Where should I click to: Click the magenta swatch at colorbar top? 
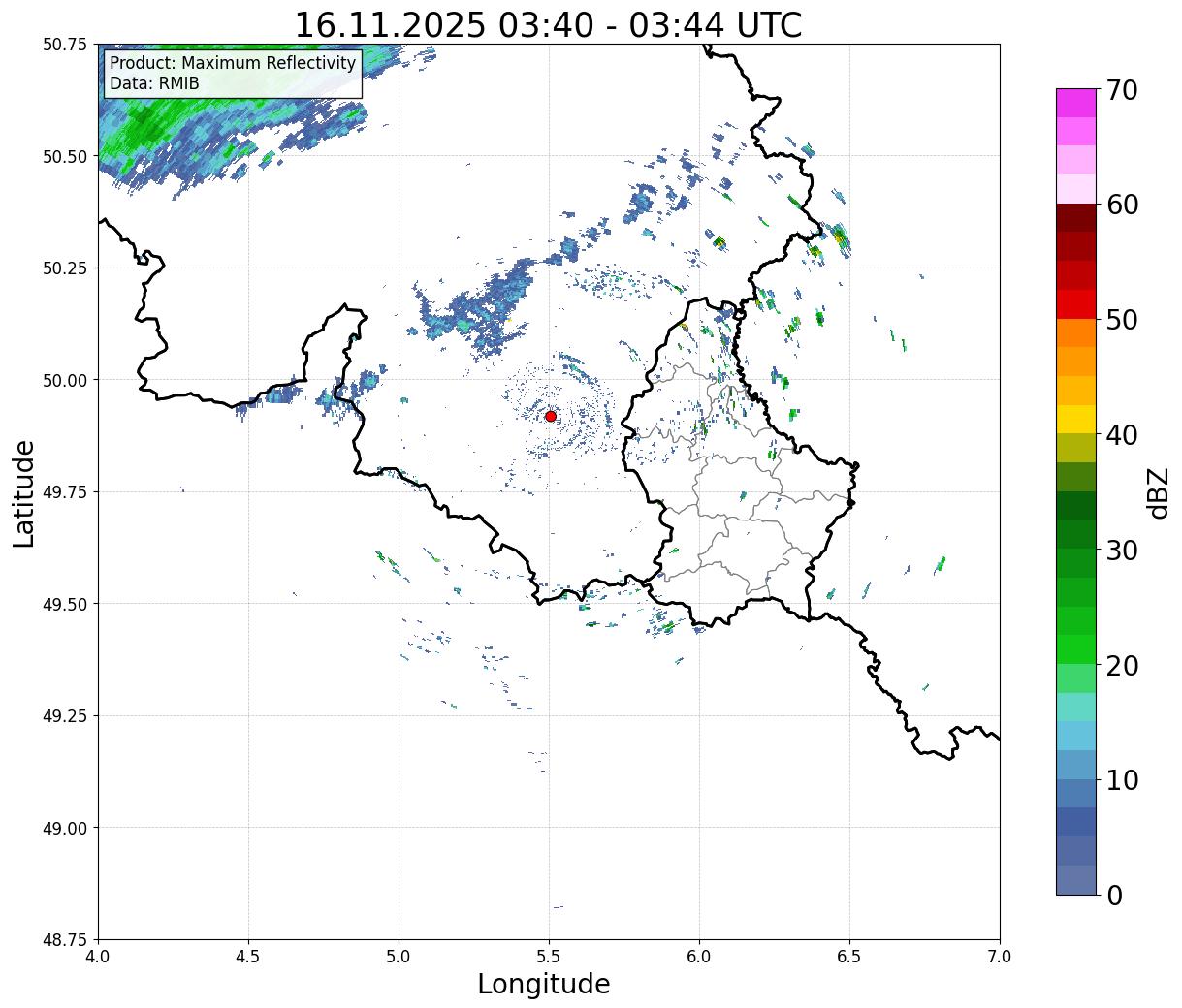[x=1076, y=103]
